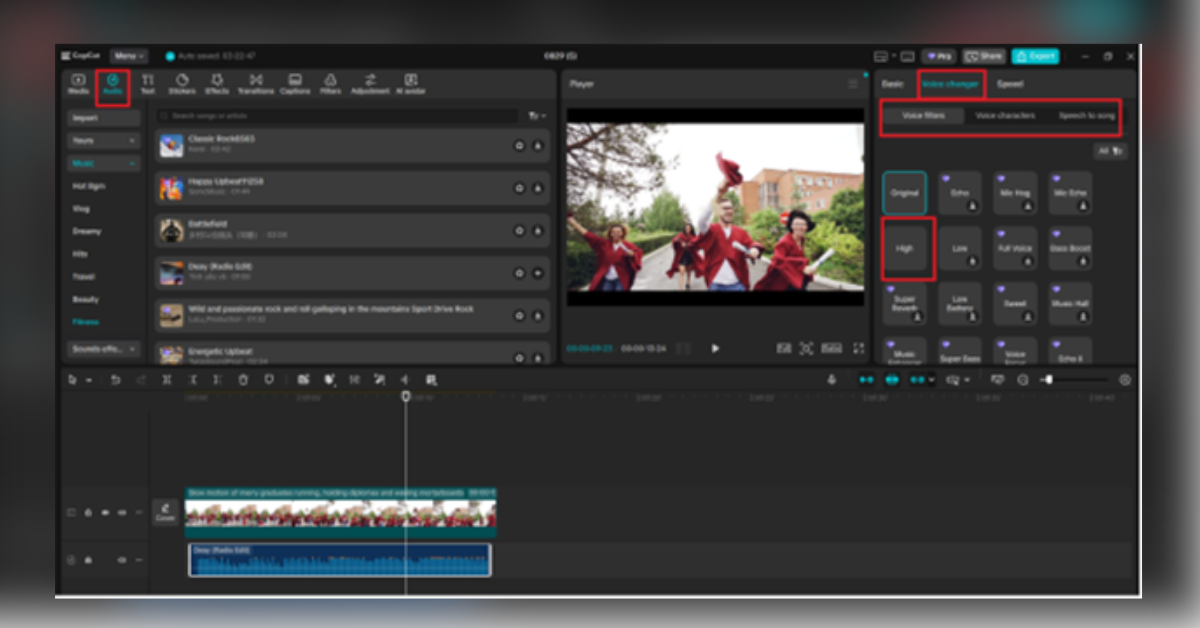Play the video in the Player
The width and height of the screenshot is (1200, 628).
[x=715, y=348]
